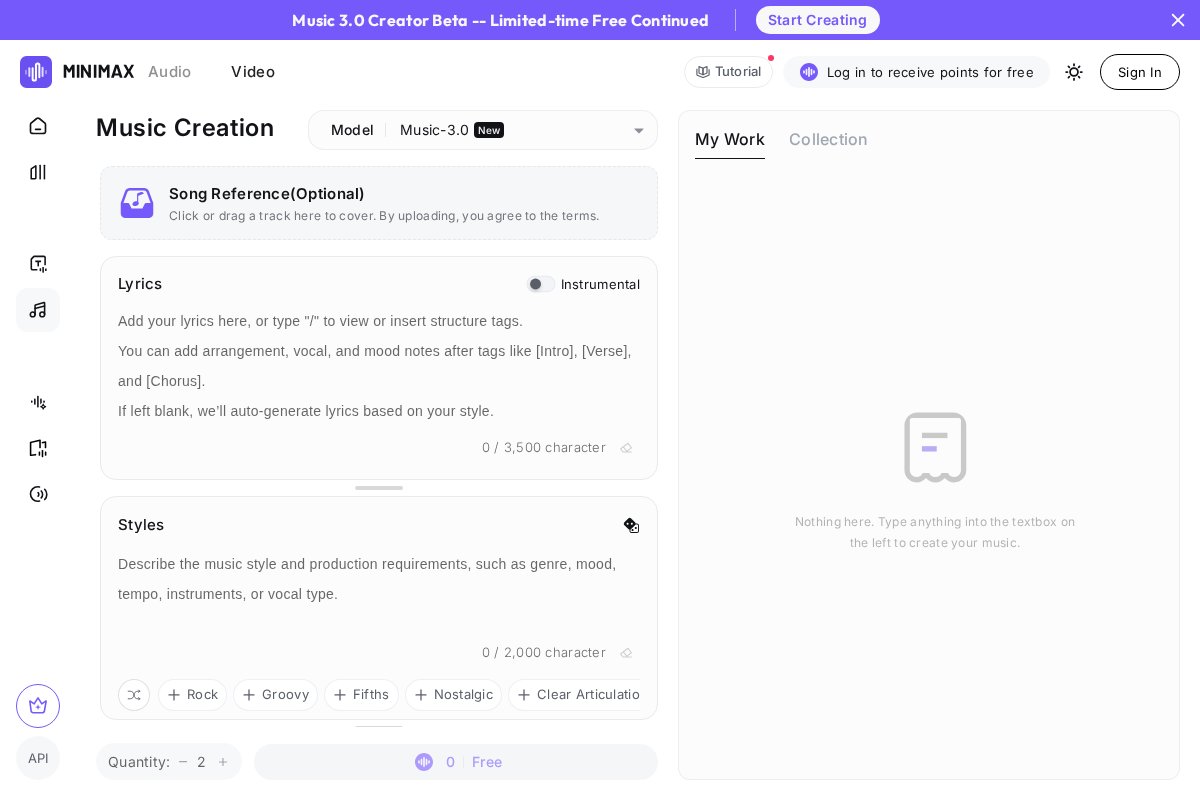Open the voice waveform sidebar icon
Screen dimensions: 1200x800
pyautogui.click(x=38, y=402)
